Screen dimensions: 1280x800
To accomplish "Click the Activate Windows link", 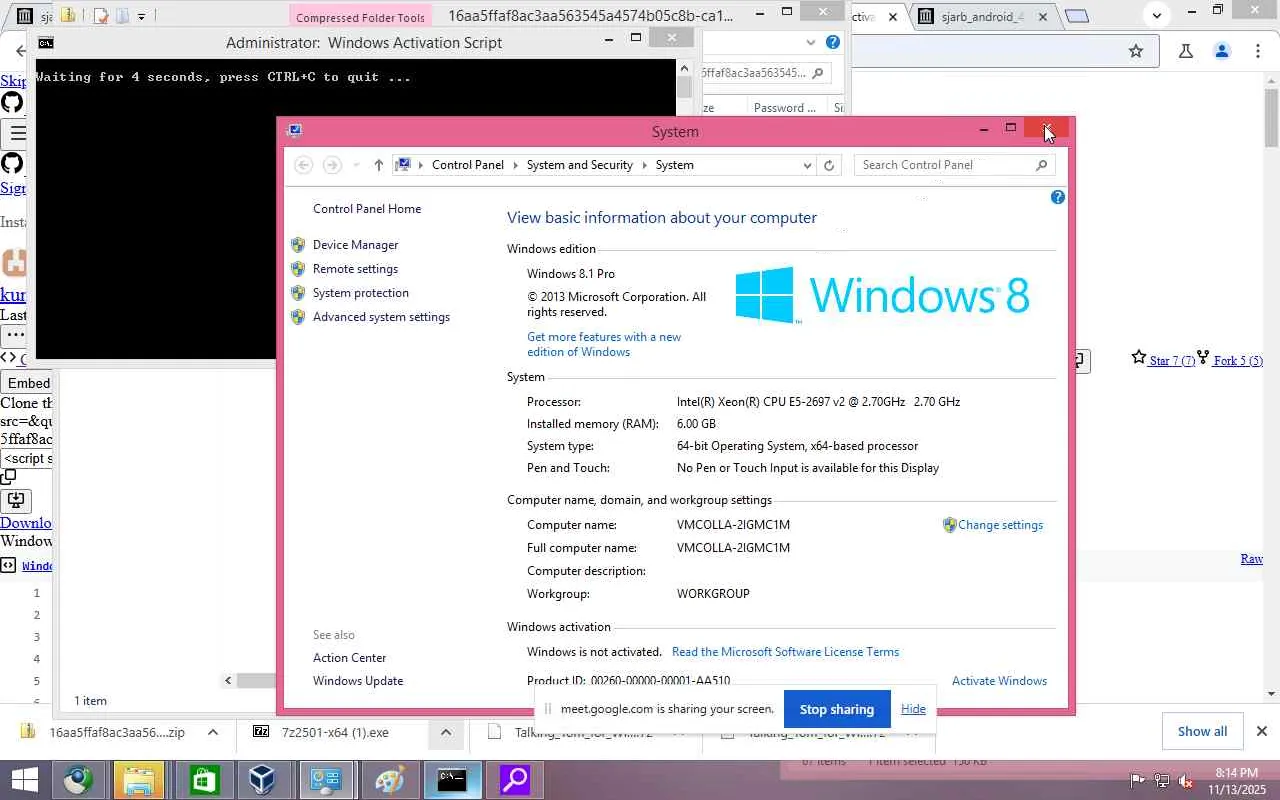I will click(x=999, y=681).
